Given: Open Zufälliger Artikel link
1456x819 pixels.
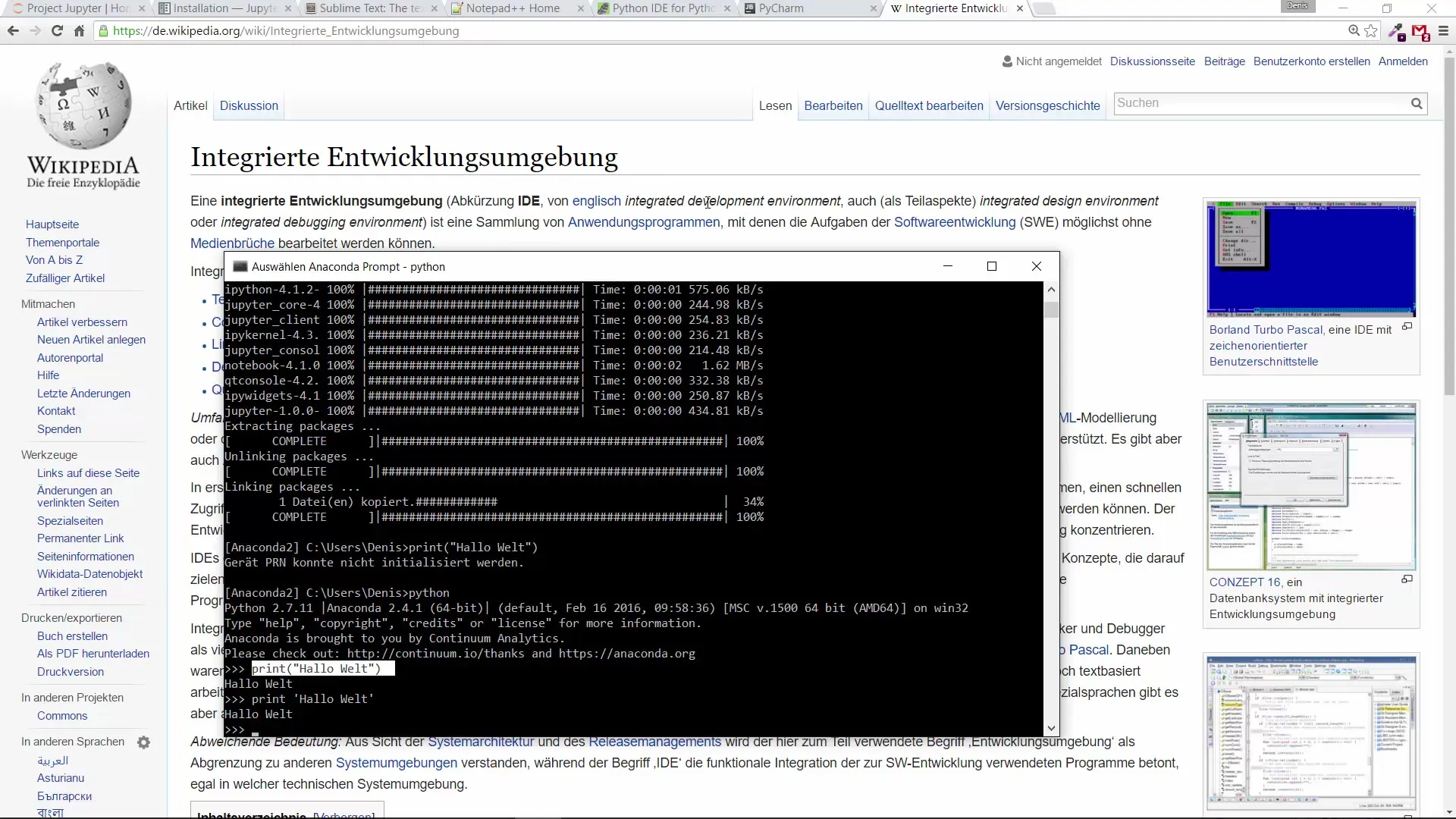Looking at the screenshot, I should point(65,278).
